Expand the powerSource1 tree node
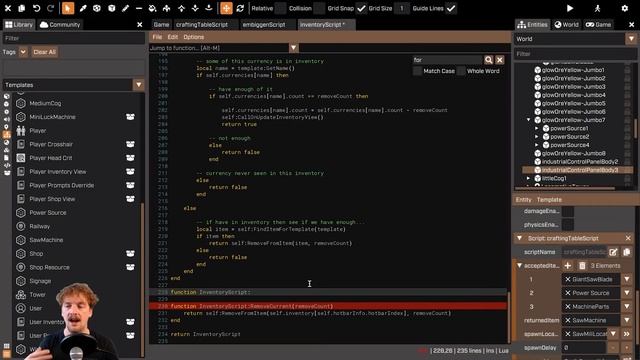Screen dimensions: 640x360 537,128
